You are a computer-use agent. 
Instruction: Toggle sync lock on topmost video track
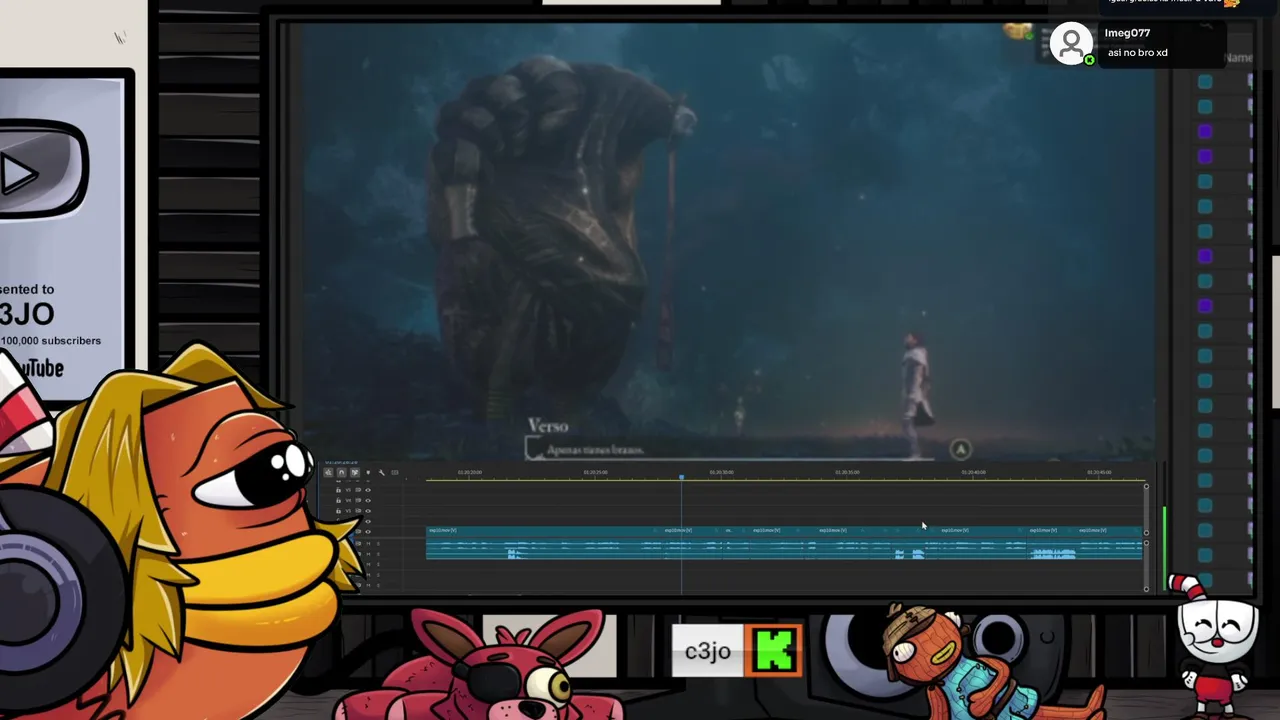tap(358, 490)
